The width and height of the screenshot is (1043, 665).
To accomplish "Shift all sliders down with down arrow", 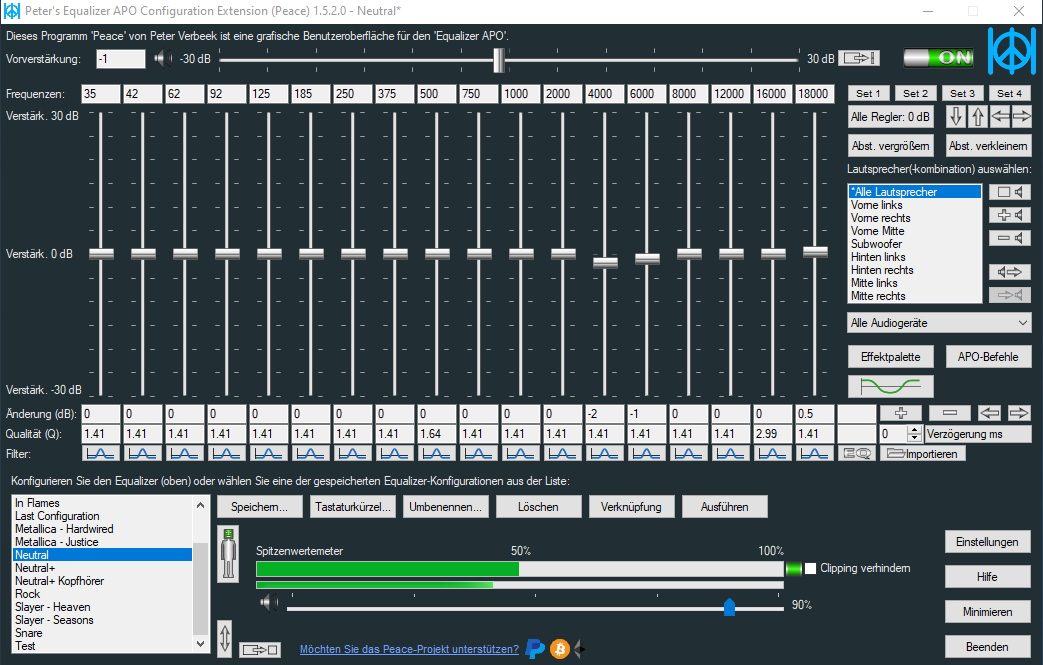I will [956, 116].
